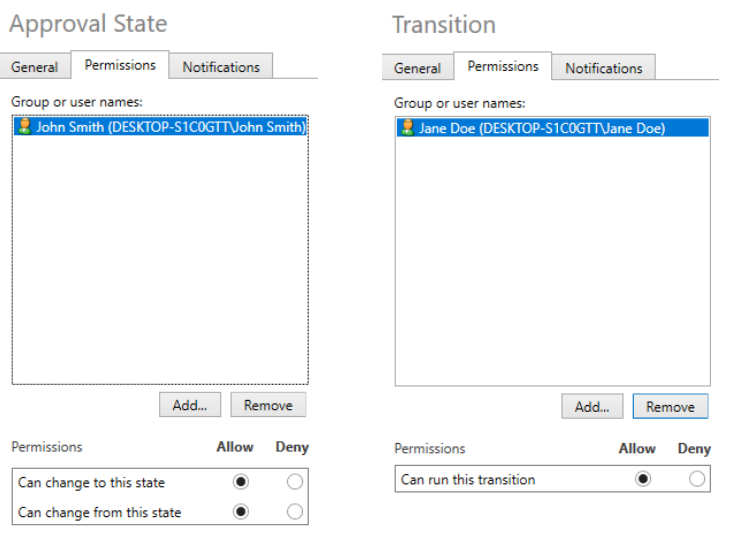Select Jane Doe entry in user list
Screen dimensions: 737x534
[x=553, y=128]
